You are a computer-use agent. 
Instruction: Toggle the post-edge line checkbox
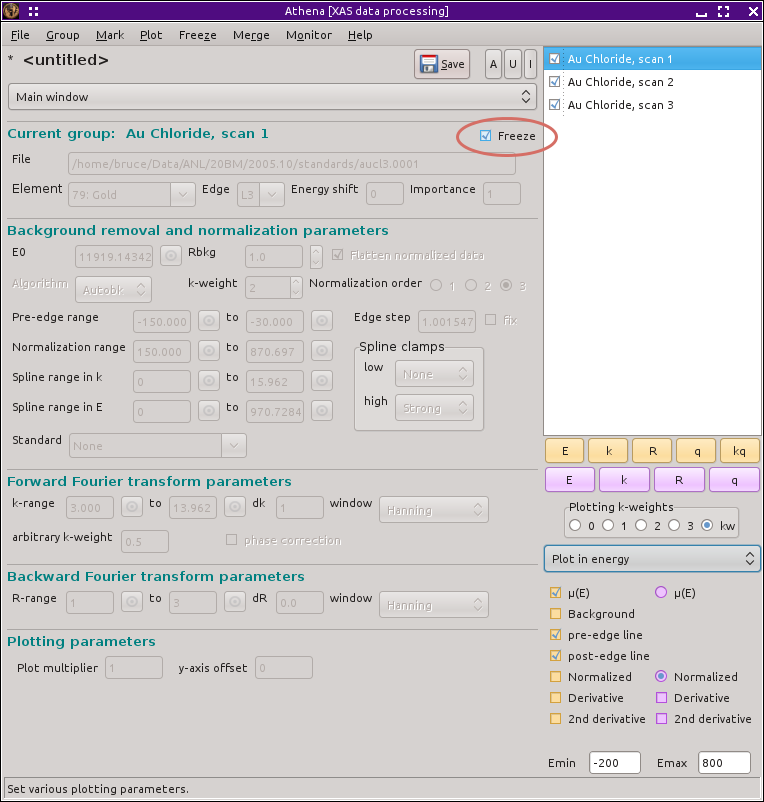[555, 655]
